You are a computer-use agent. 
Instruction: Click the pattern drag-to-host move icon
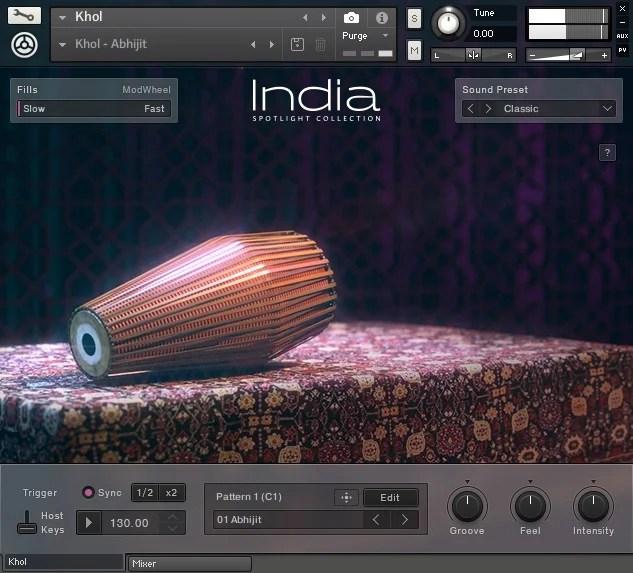(346, 497)
